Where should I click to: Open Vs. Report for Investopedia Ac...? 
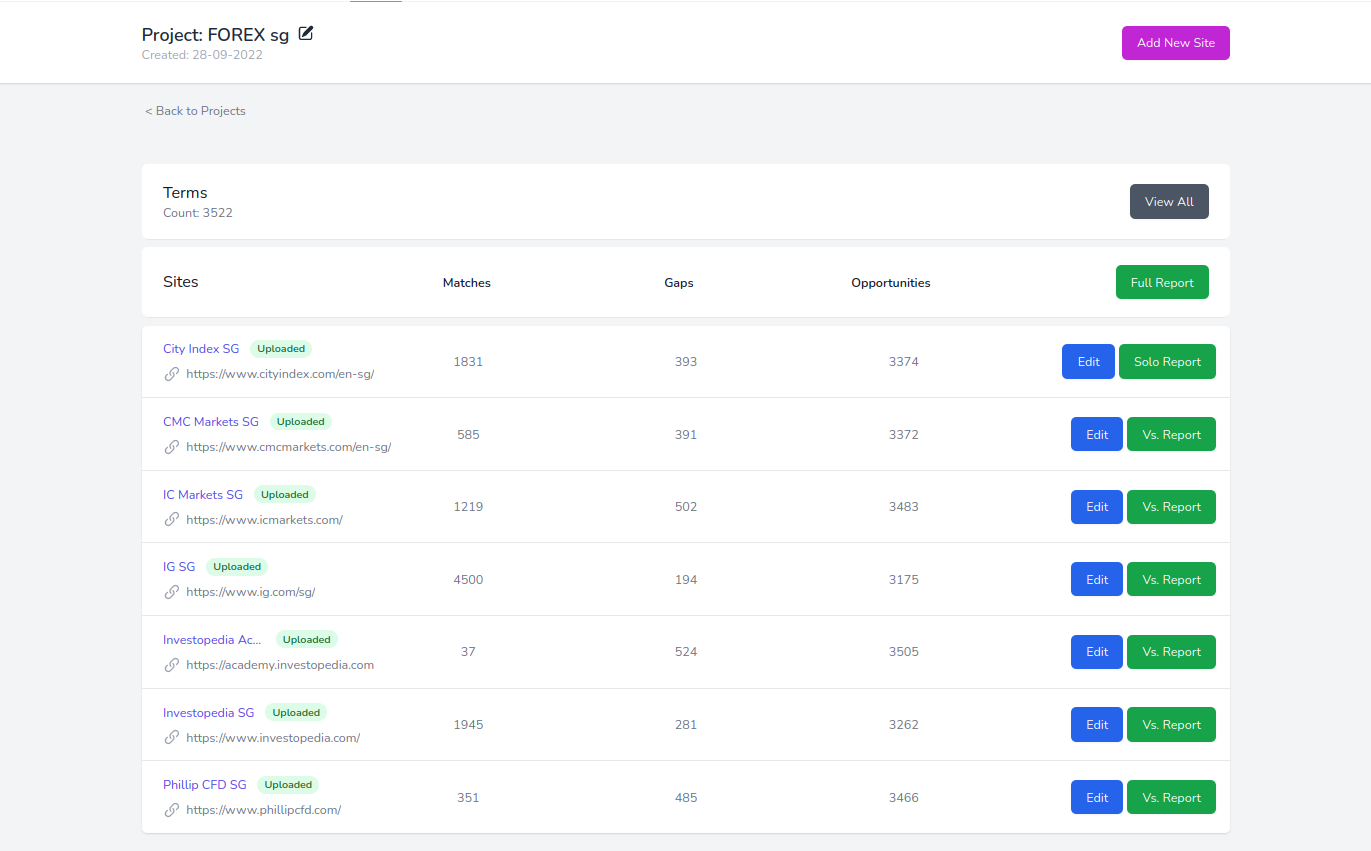tap(1171, 652)
